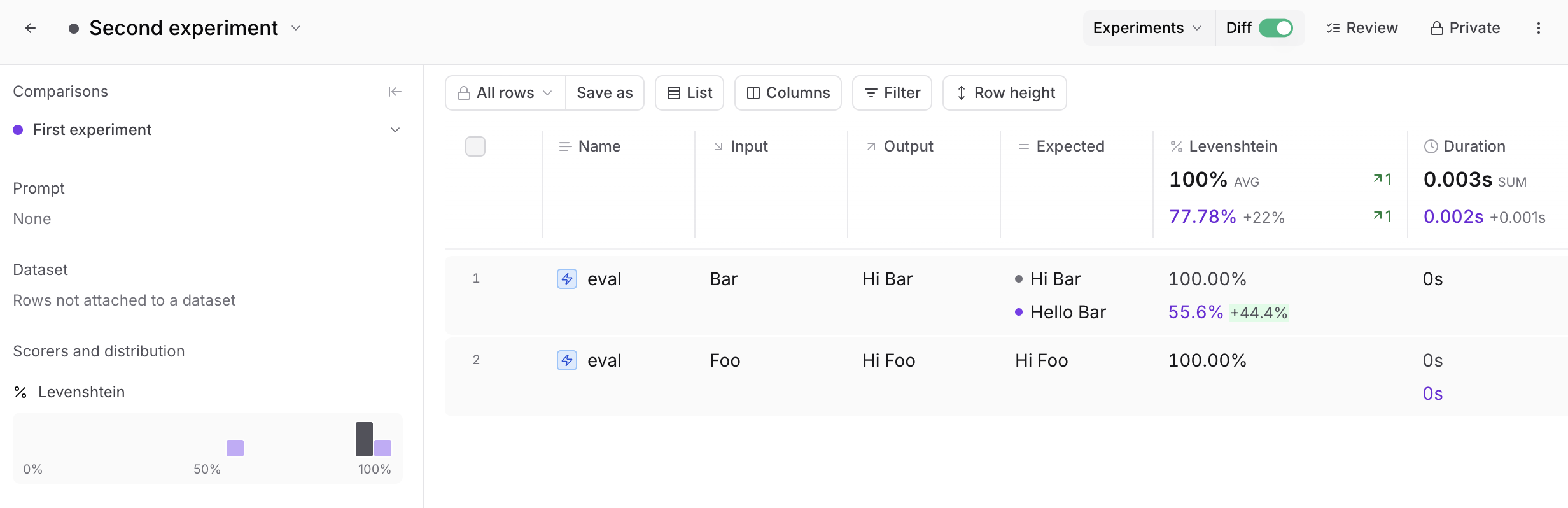The height and width of the screenshot is (508, 1568).
Task: Open the All rows view dropdown
Action: [505, 93]
